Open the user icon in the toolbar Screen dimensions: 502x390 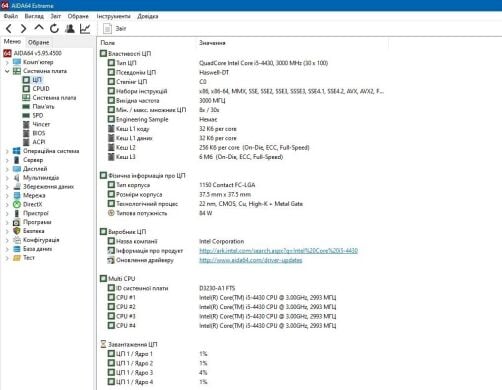click(x=70, y=29)
